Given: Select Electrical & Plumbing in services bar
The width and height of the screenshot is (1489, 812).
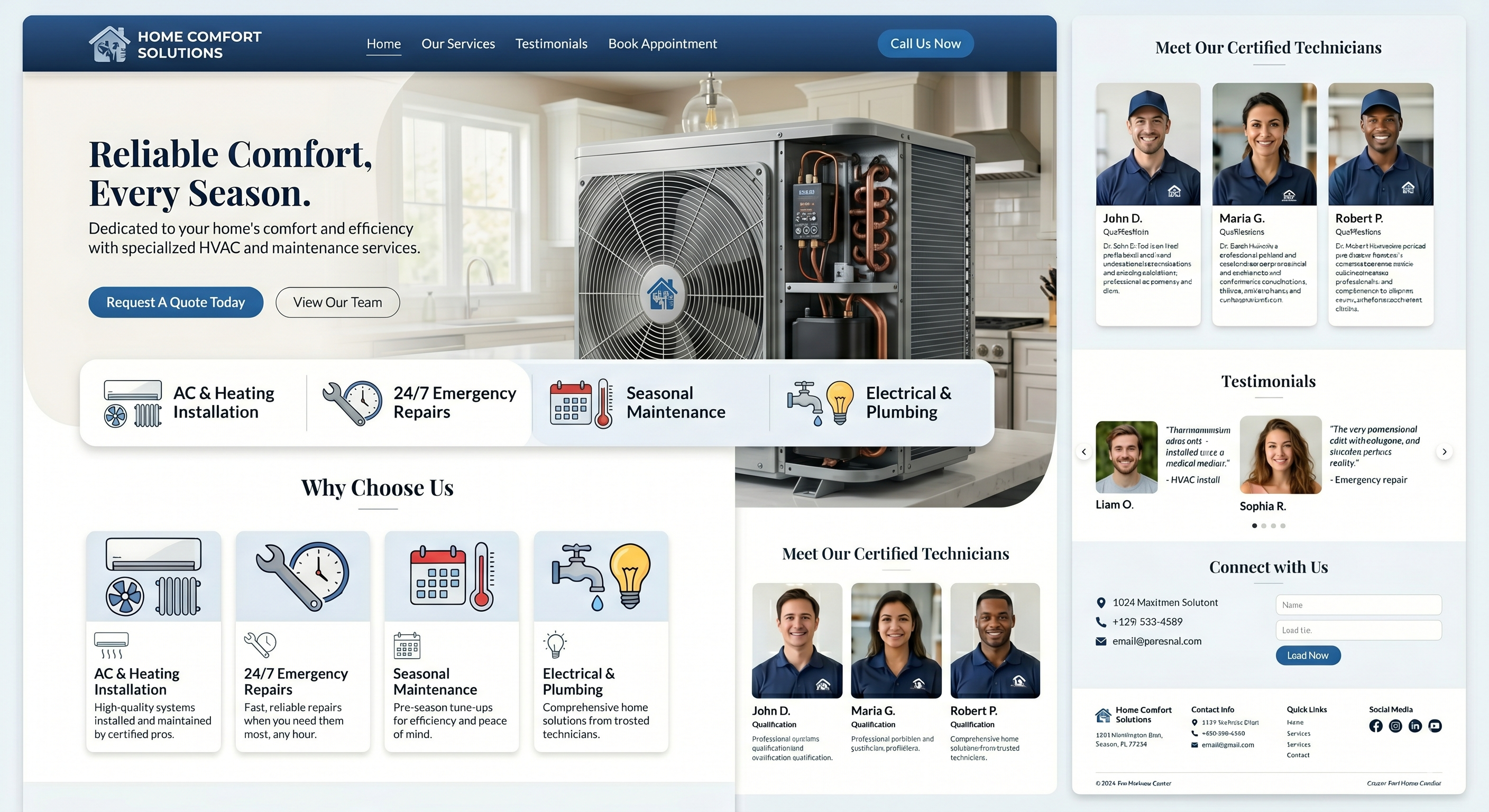Looking at the screenshot, I should pyautogui.click(x=908, y=403).
